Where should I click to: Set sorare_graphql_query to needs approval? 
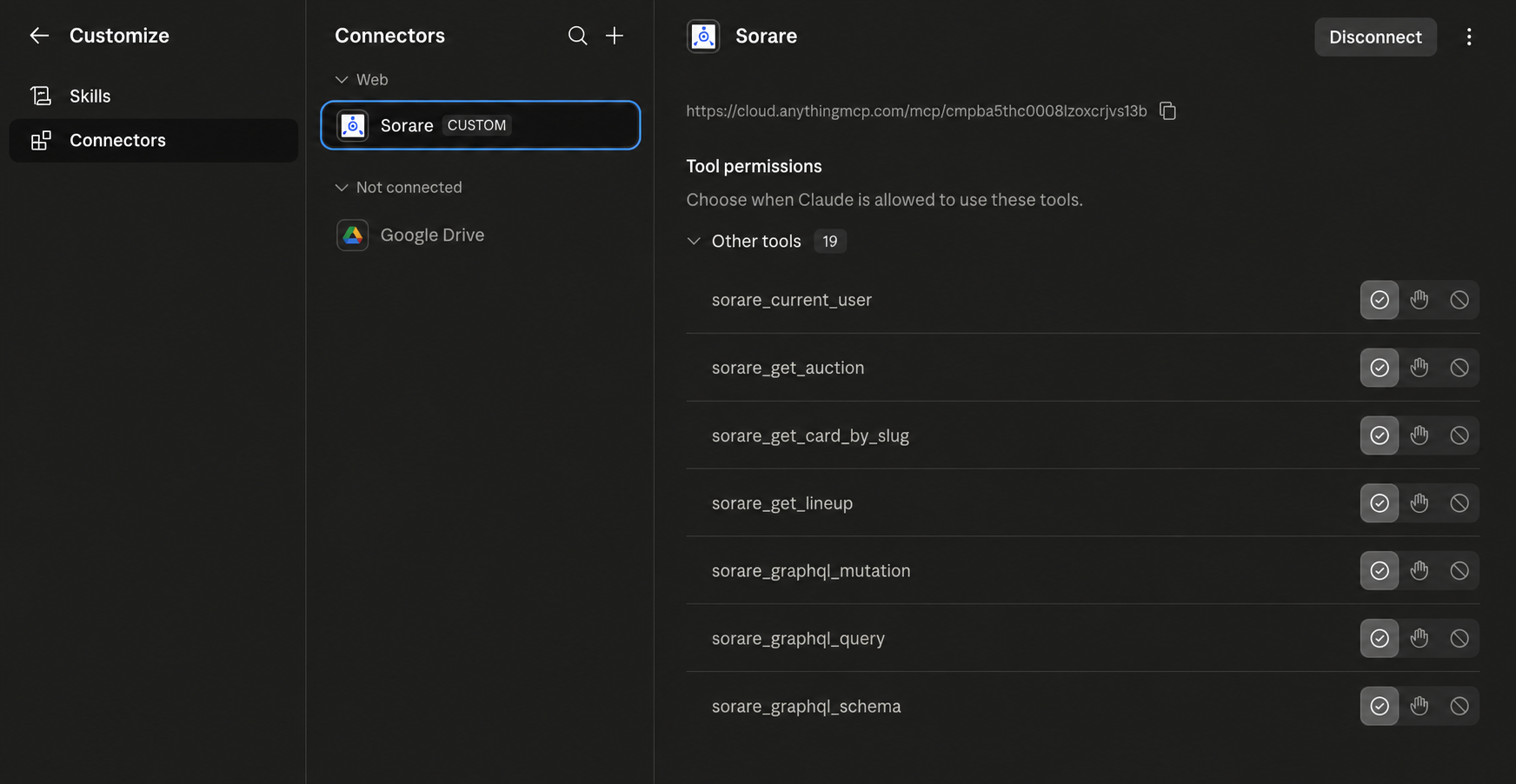[1420, 639]
